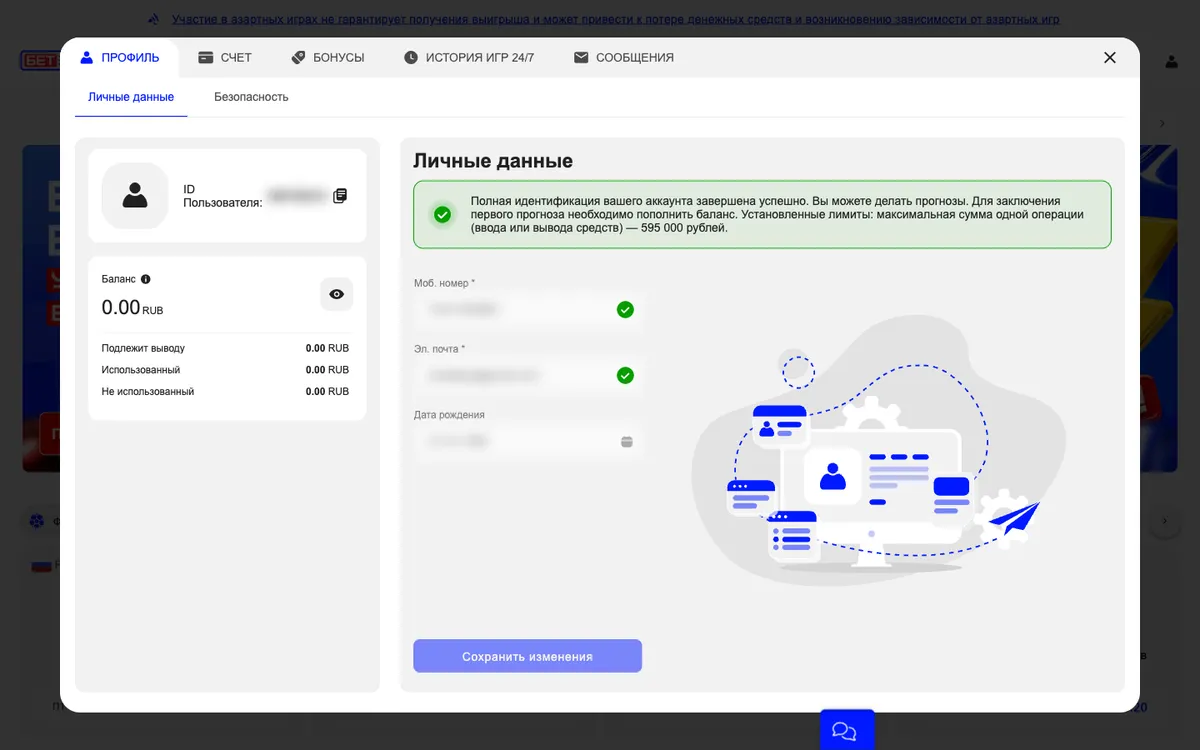The width and height of the screenshot is (1200, 750).
Task: Click the account icon in page header
Action: point(1171,61)
